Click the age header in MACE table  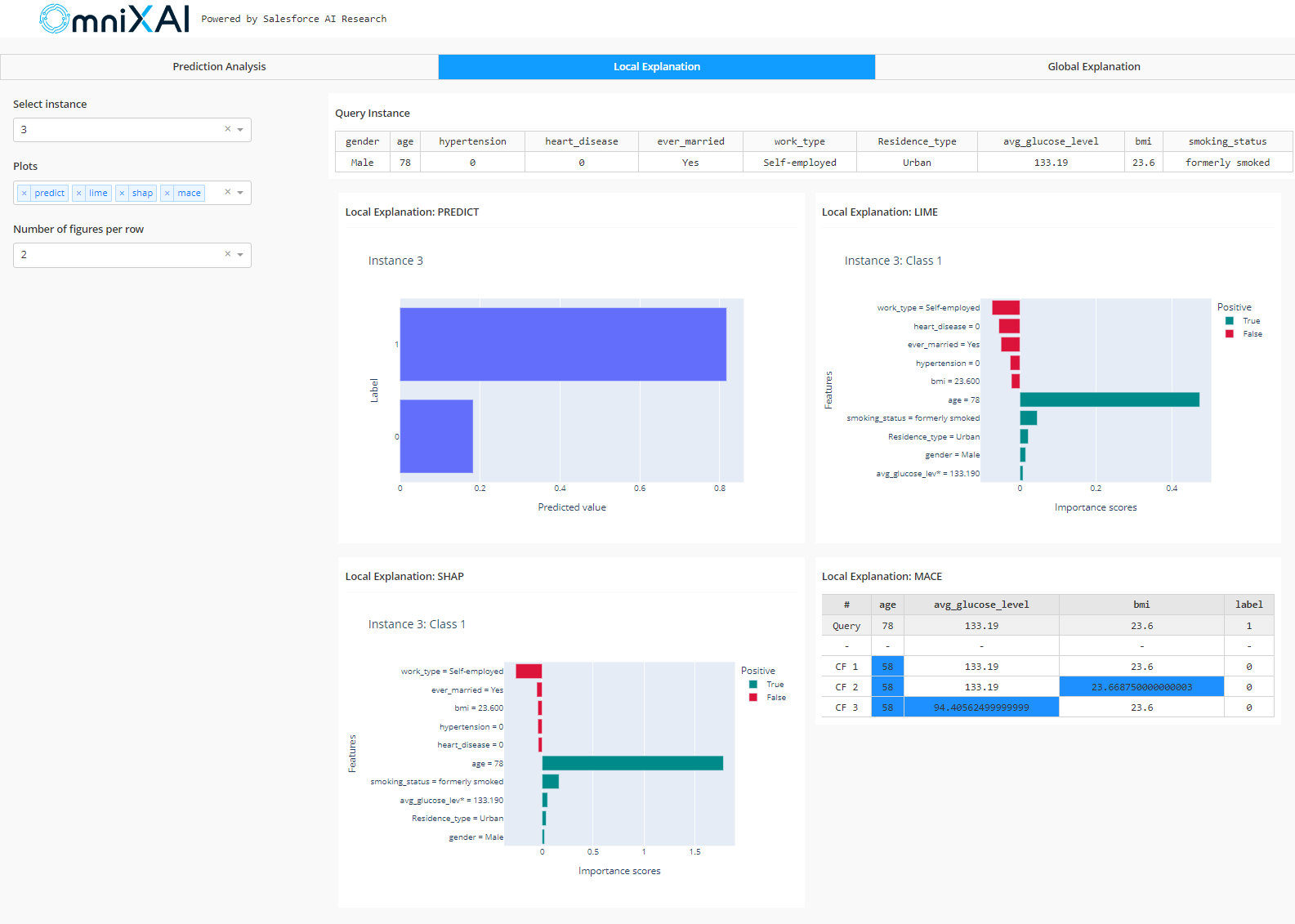(x=887, y=605)
